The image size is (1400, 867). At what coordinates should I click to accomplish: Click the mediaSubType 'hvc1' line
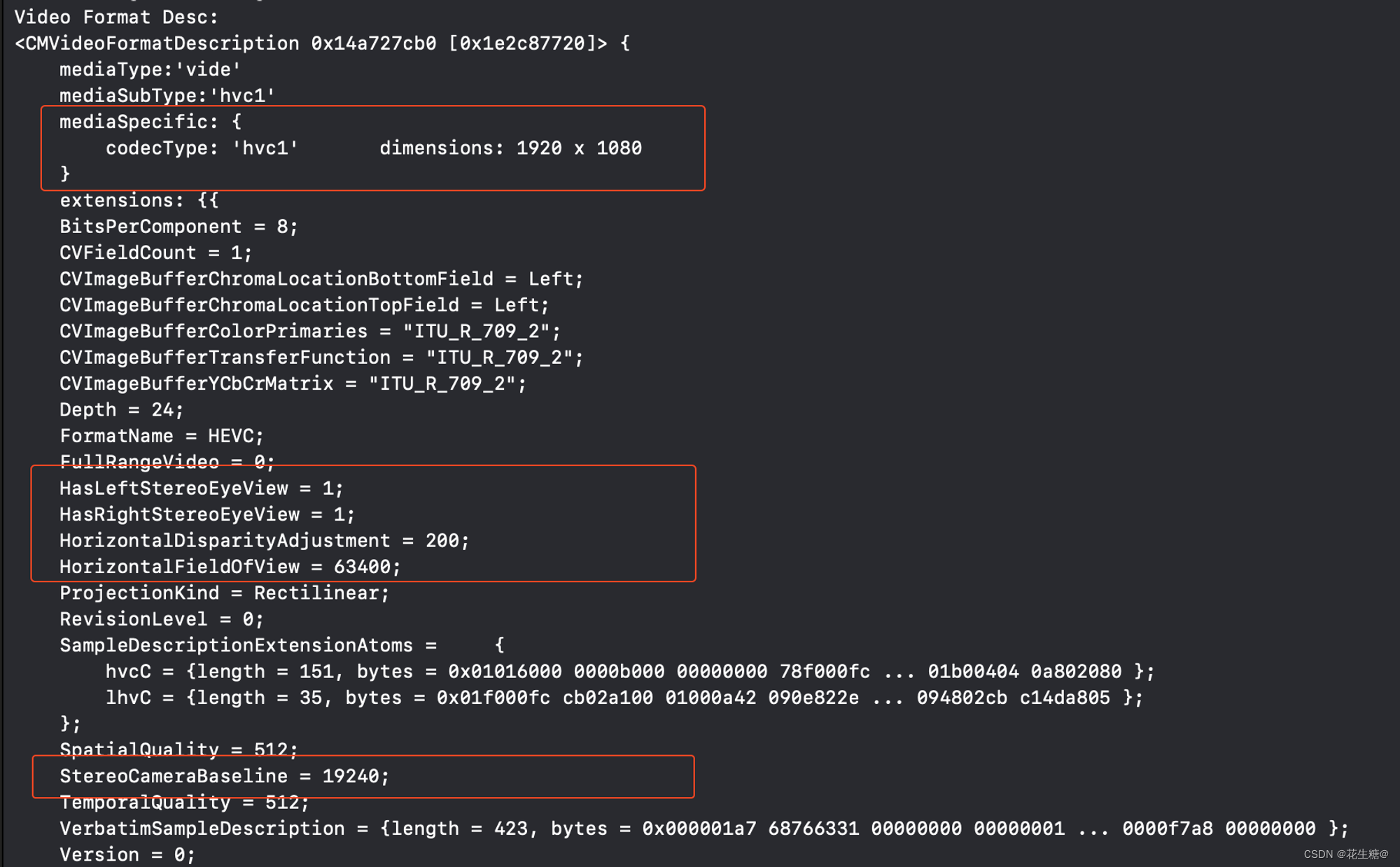[167, 95]
